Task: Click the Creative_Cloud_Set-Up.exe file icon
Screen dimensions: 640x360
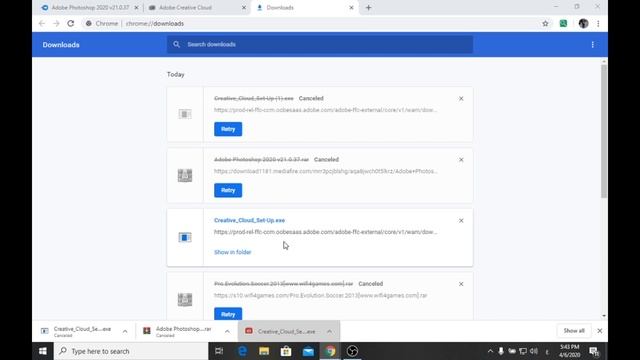Action: pos(185,237)
